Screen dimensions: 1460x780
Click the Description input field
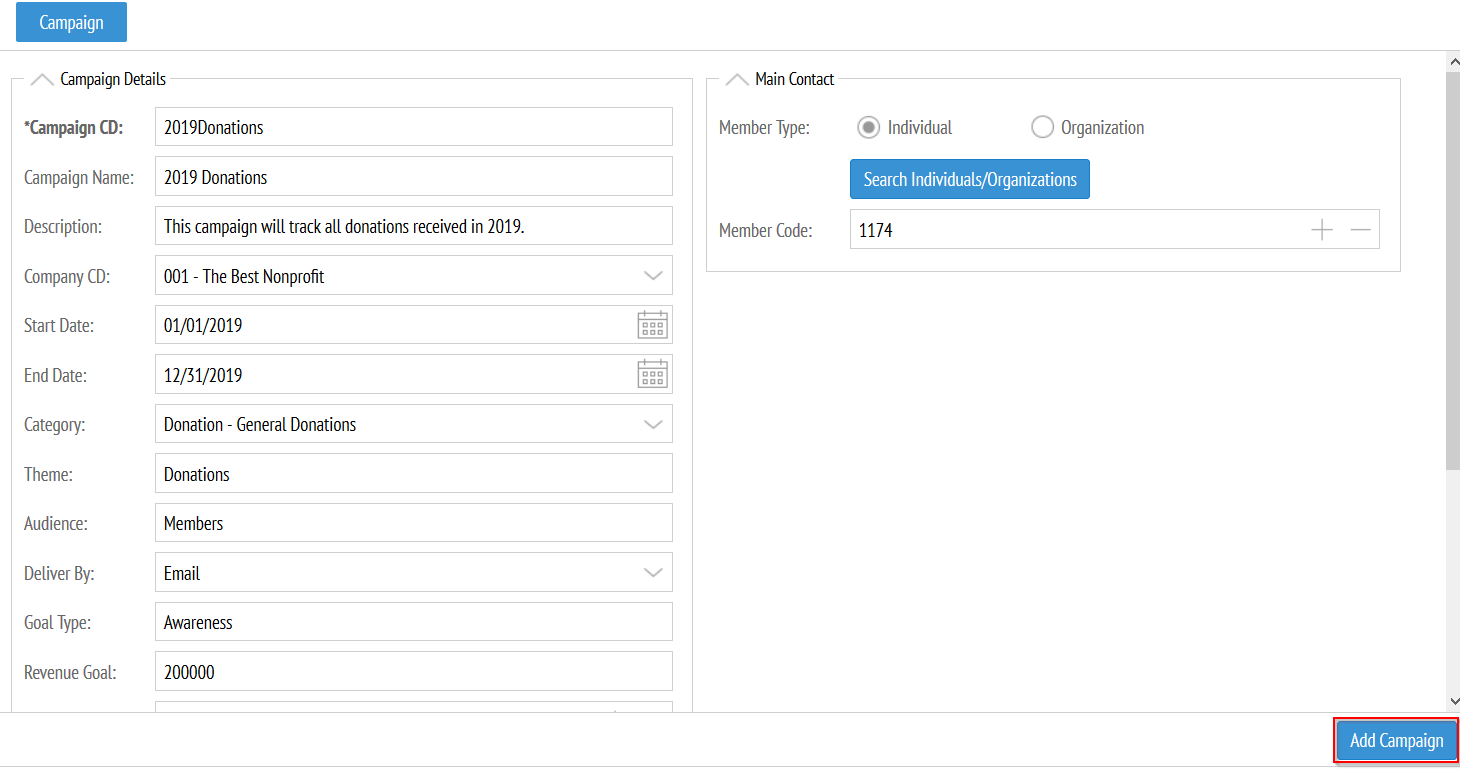click(x=414, y=226)
